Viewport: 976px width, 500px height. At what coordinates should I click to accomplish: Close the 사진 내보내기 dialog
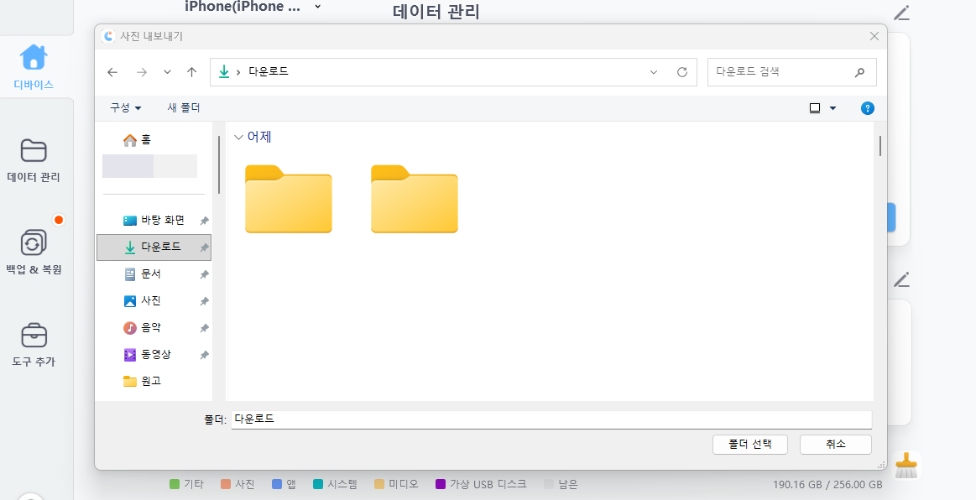coord(874,36)
